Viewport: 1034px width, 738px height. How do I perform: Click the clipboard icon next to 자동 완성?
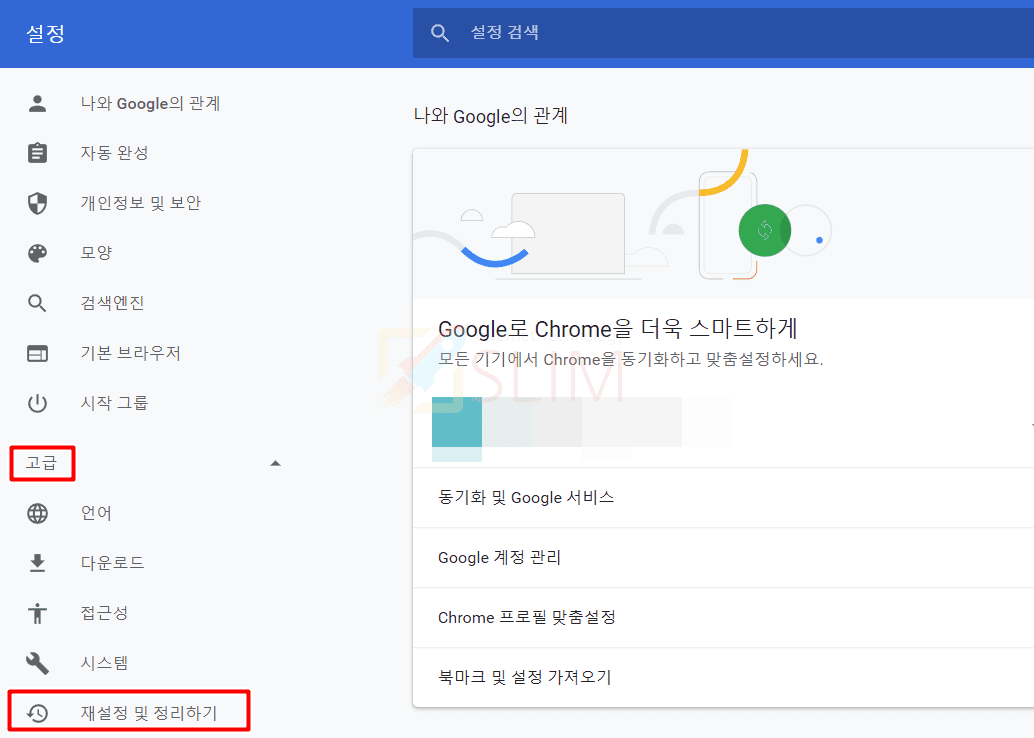point(38,153)
